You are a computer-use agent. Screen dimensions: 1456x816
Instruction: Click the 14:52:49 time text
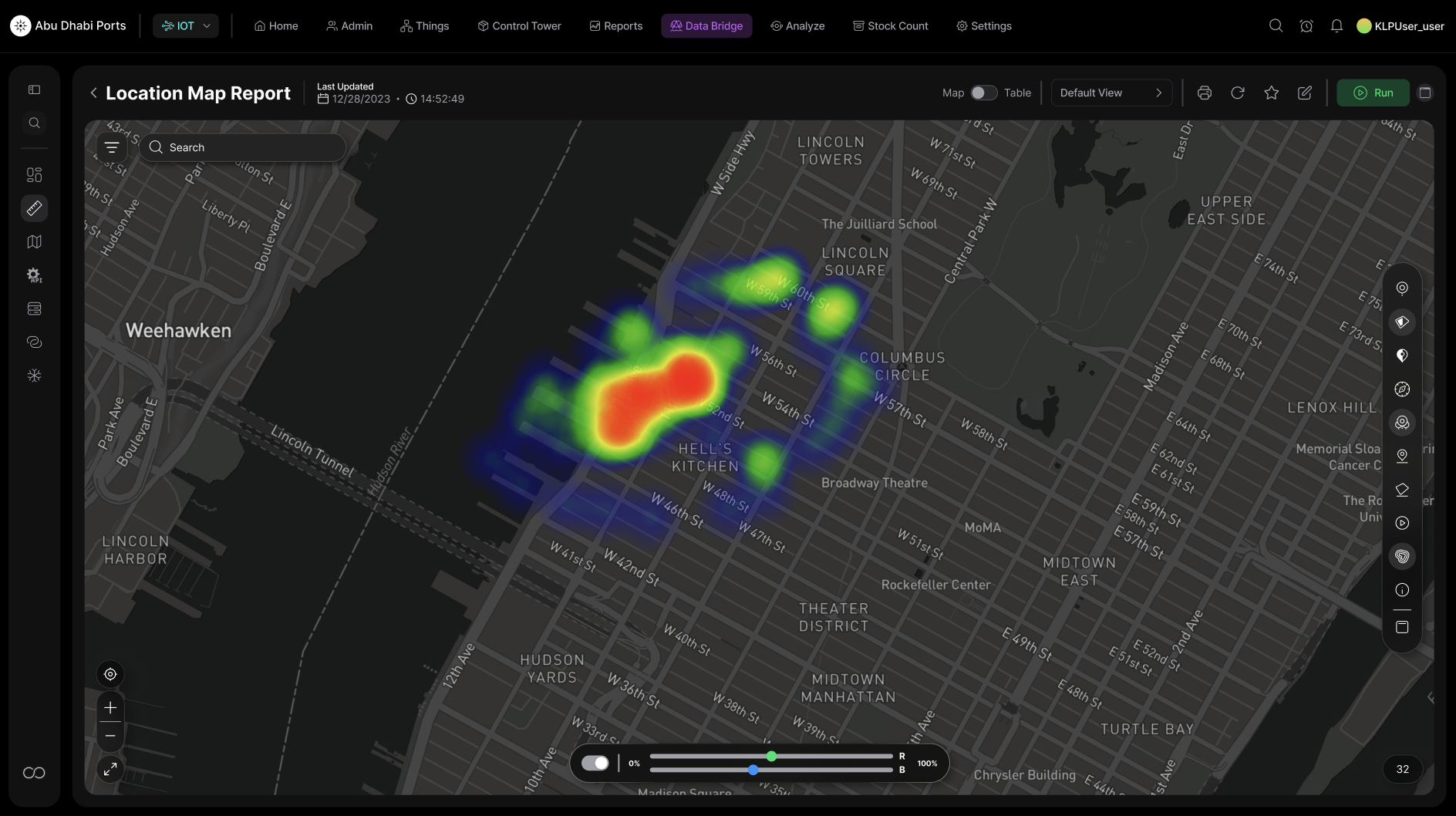coord(442,99)
